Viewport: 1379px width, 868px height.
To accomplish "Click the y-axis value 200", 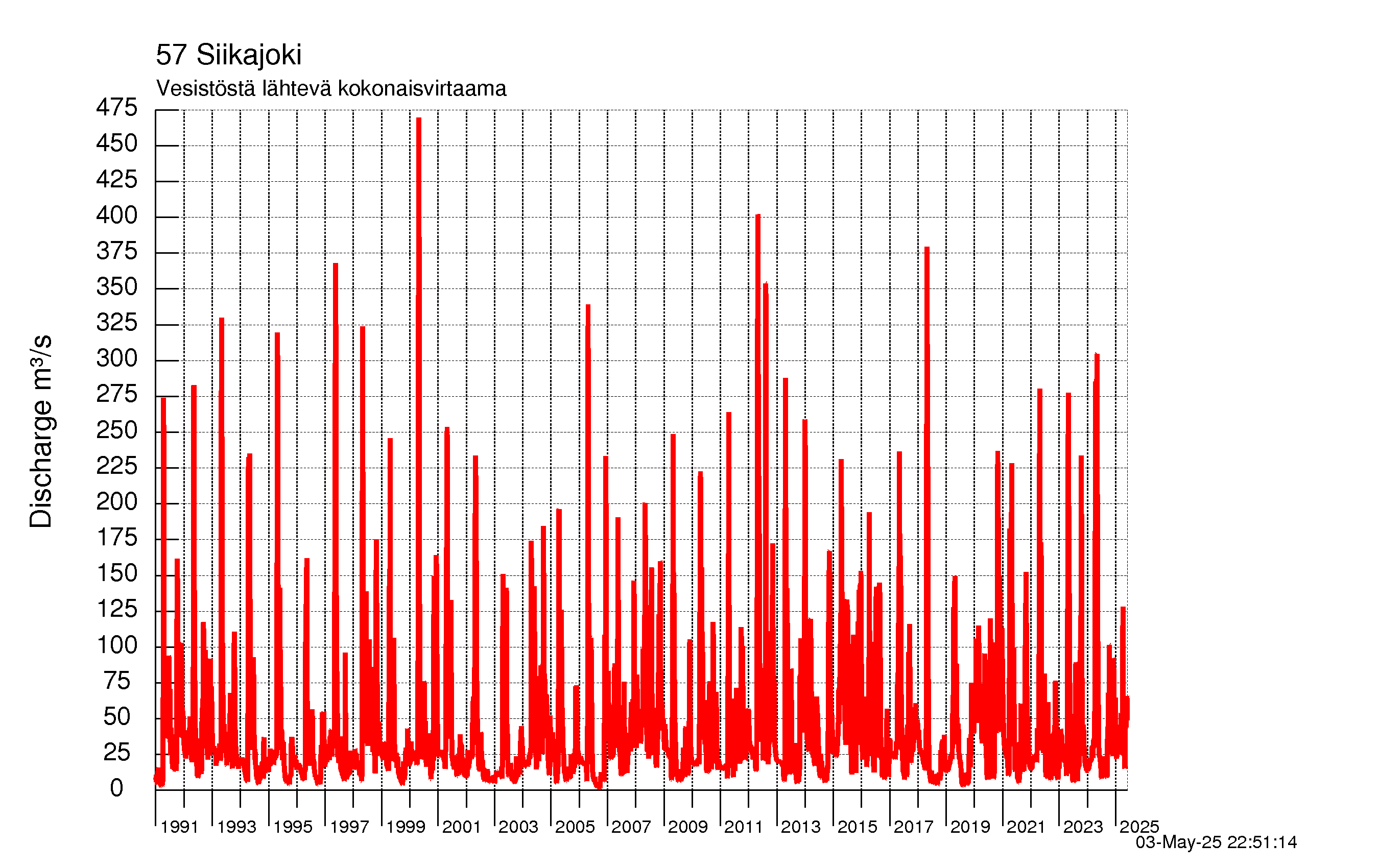I will tap(117, 501).
